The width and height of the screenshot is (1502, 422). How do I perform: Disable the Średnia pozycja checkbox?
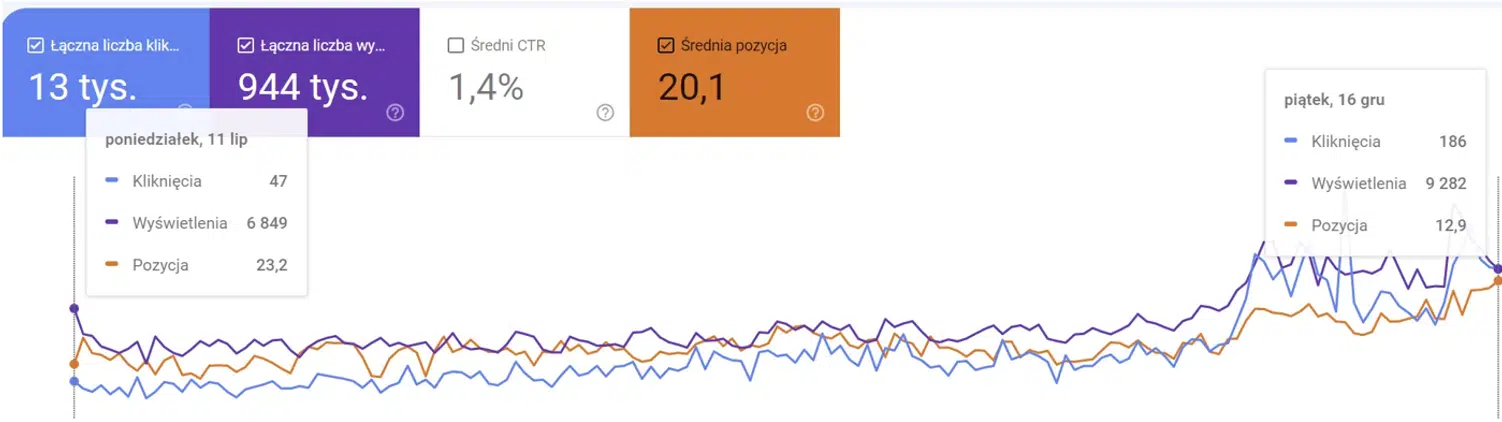click(x=666, y=45)
